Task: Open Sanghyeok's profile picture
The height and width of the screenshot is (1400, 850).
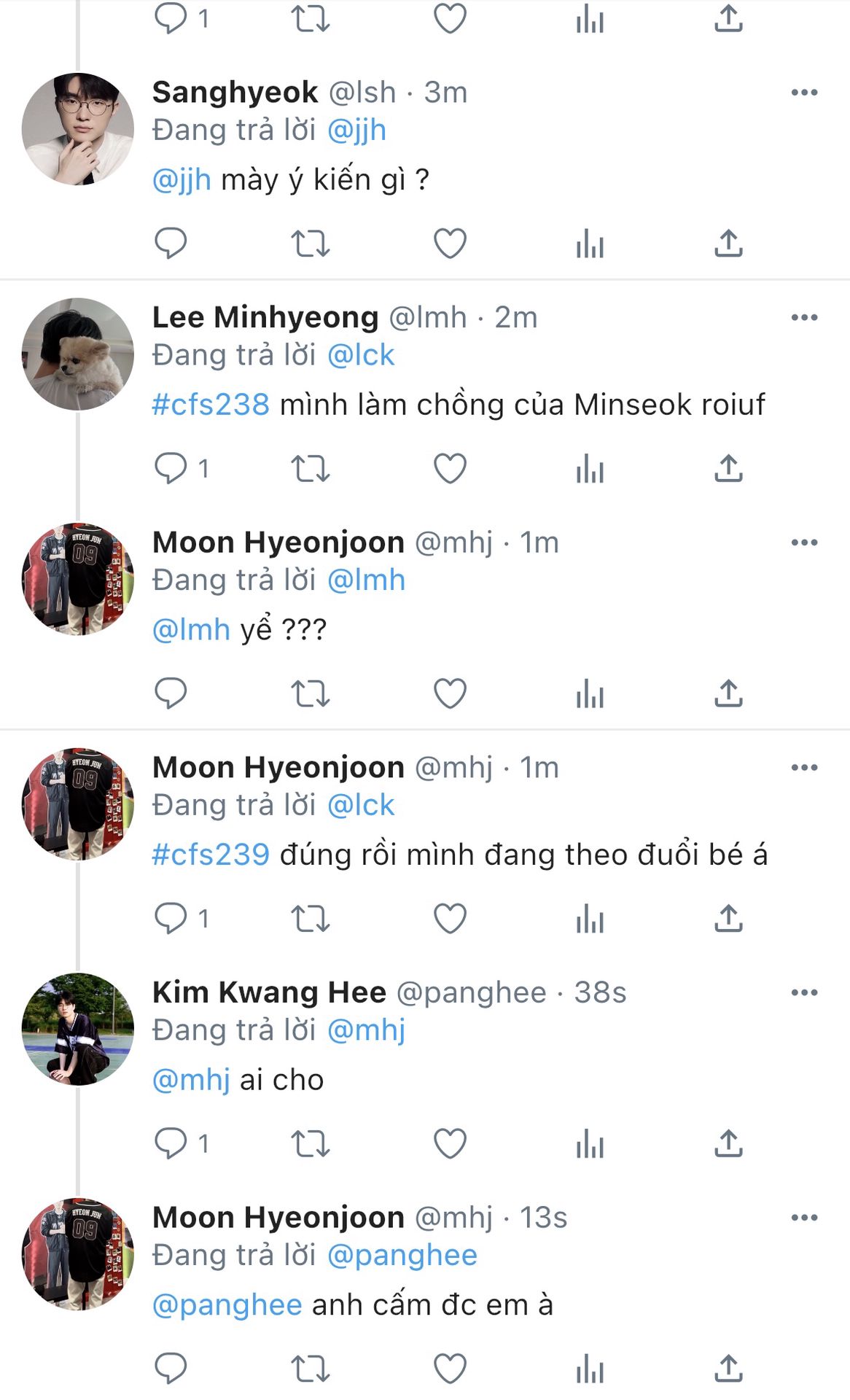Action: pyautogui.click(x=78, y=129)
